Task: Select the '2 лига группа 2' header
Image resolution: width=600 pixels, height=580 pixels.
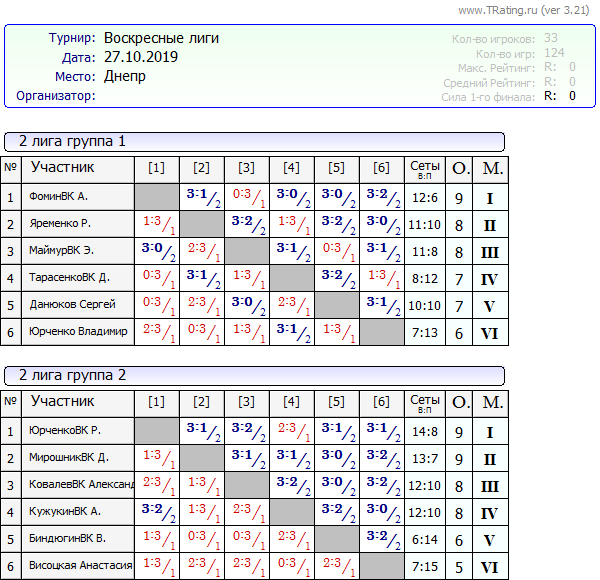Action: [73, 375]
